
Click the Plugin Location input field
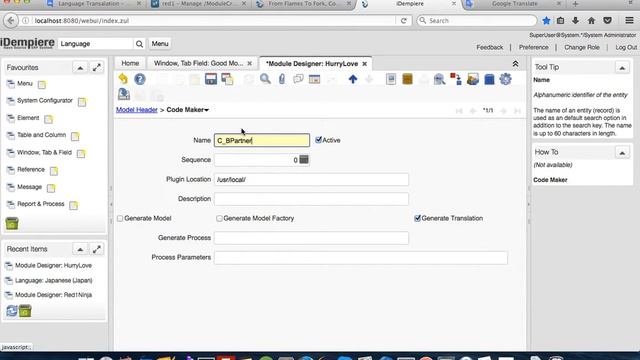click(x=311, y=180)
